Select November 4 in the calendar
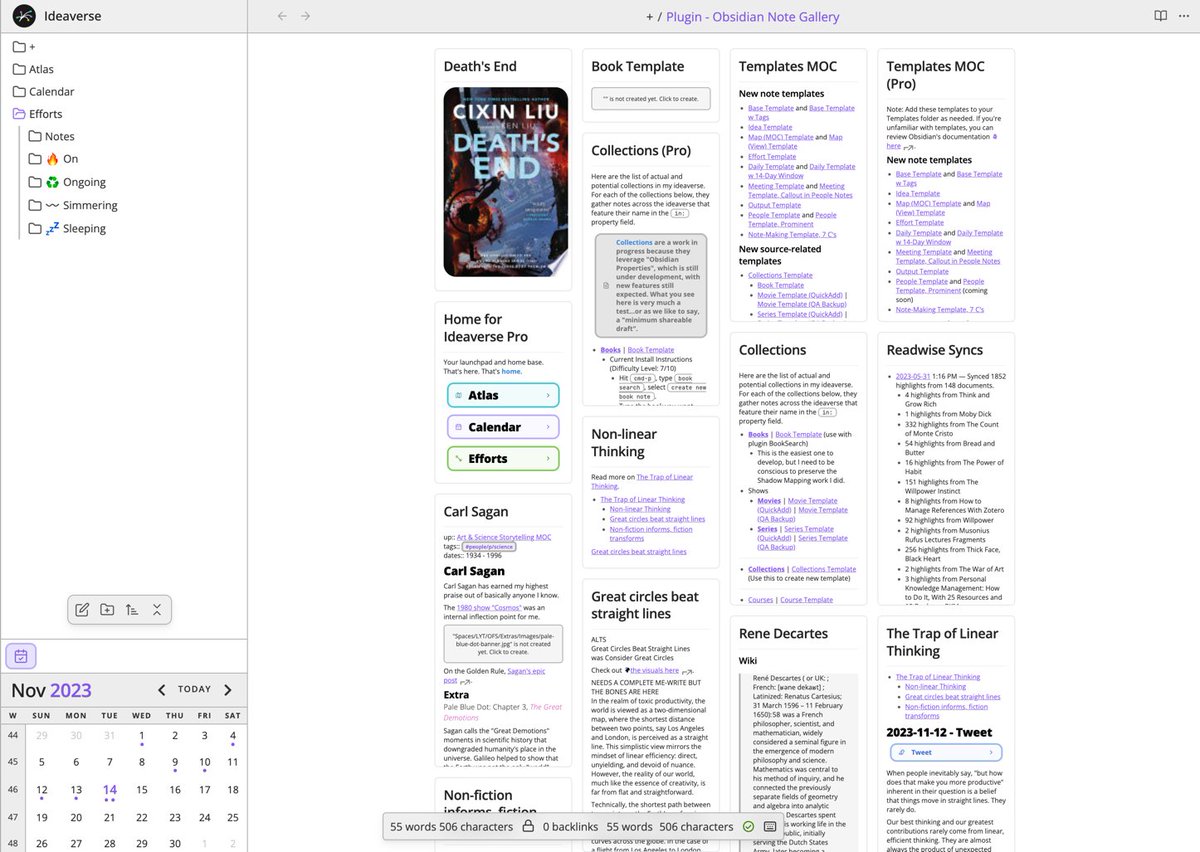Image resolution: width=1200 pixels, height=852 pixels. [232, 736]
